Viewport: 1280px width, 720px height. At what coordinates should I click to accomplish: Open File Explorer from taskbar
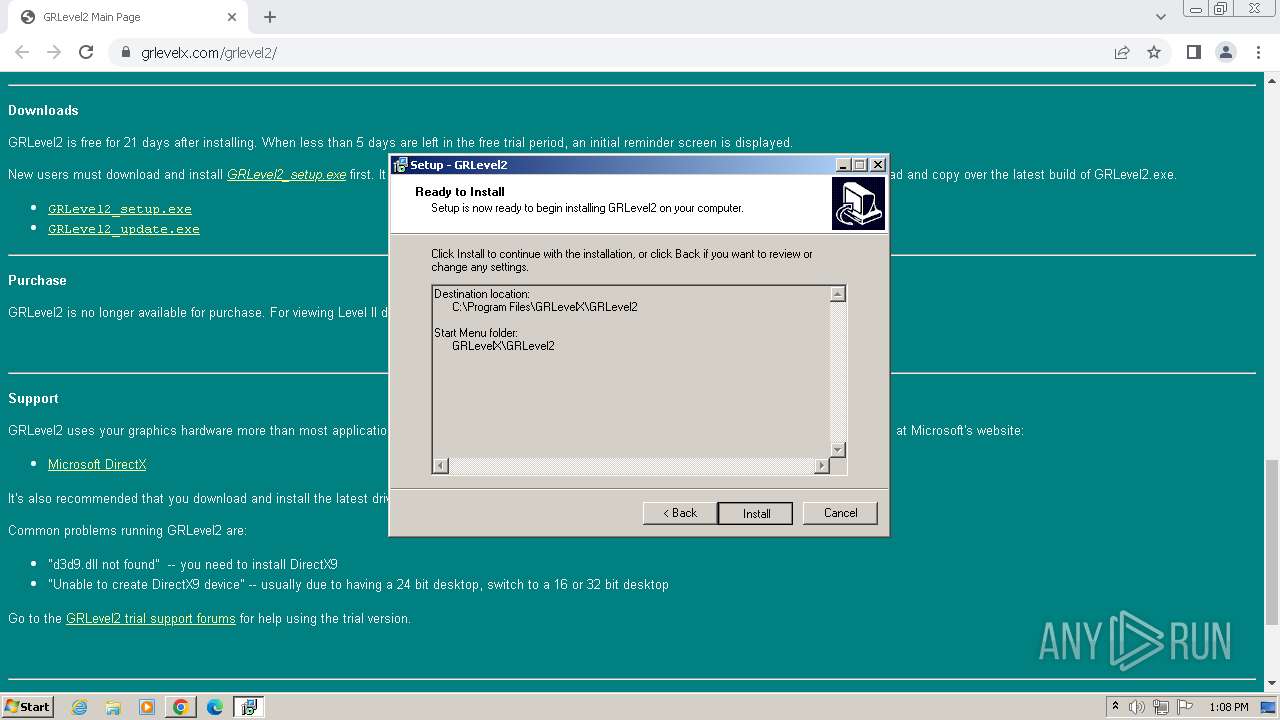coord(113,707)
